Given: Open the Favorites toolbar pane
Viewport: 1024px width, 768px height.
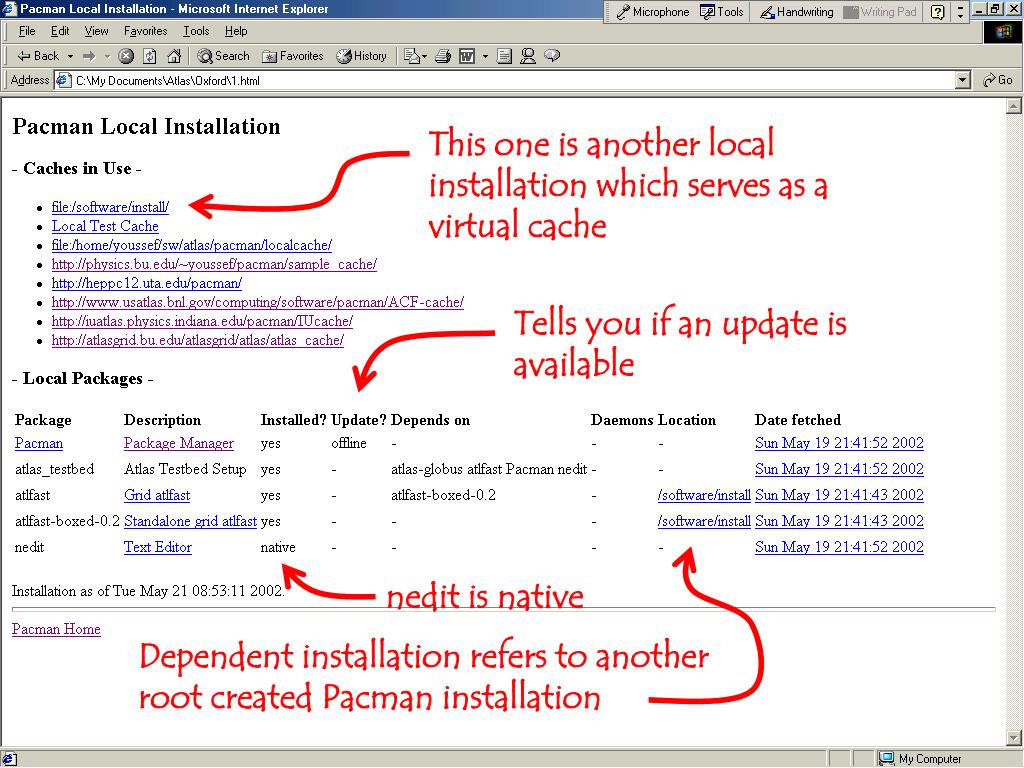Looking at the screenshot, I should (293, 56).
